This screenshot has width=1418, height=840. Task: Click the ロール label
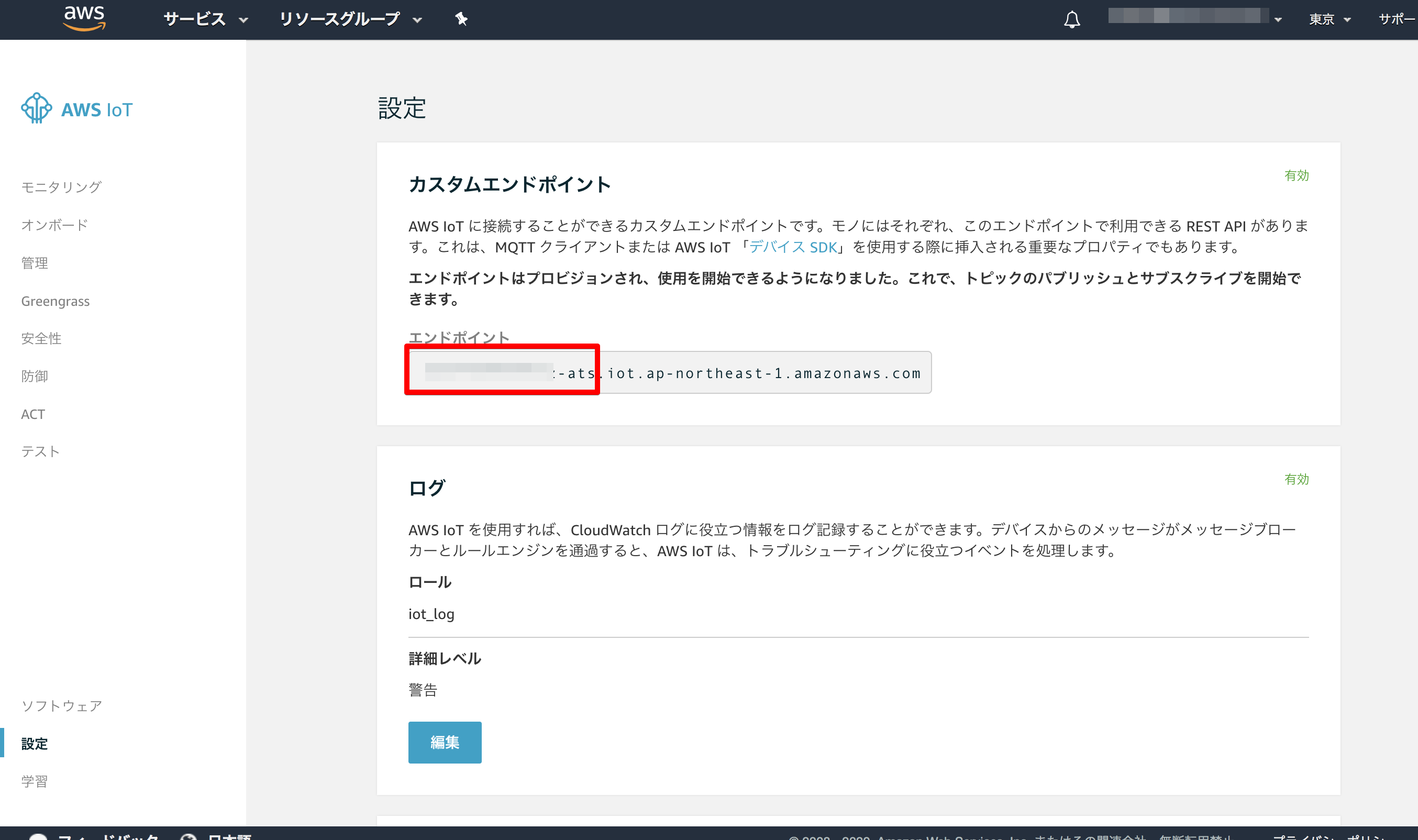click(x=430, y=582)
